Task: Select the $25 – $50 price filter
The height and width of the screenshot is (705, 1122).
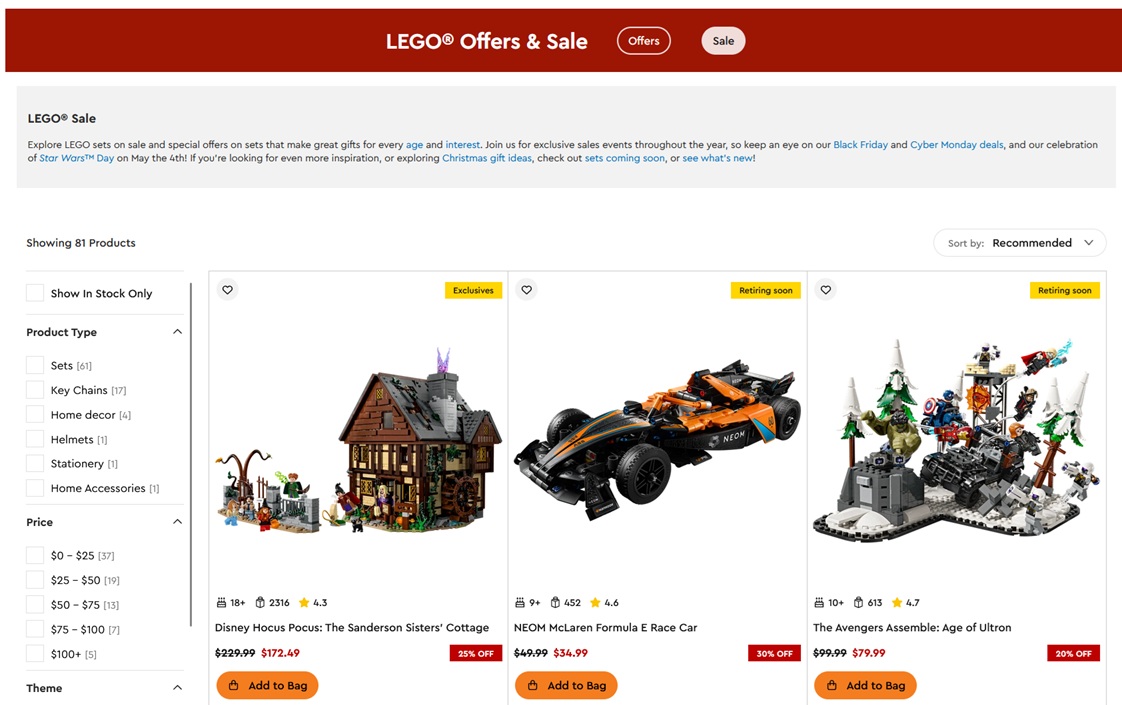Action: tap(35, 580)
